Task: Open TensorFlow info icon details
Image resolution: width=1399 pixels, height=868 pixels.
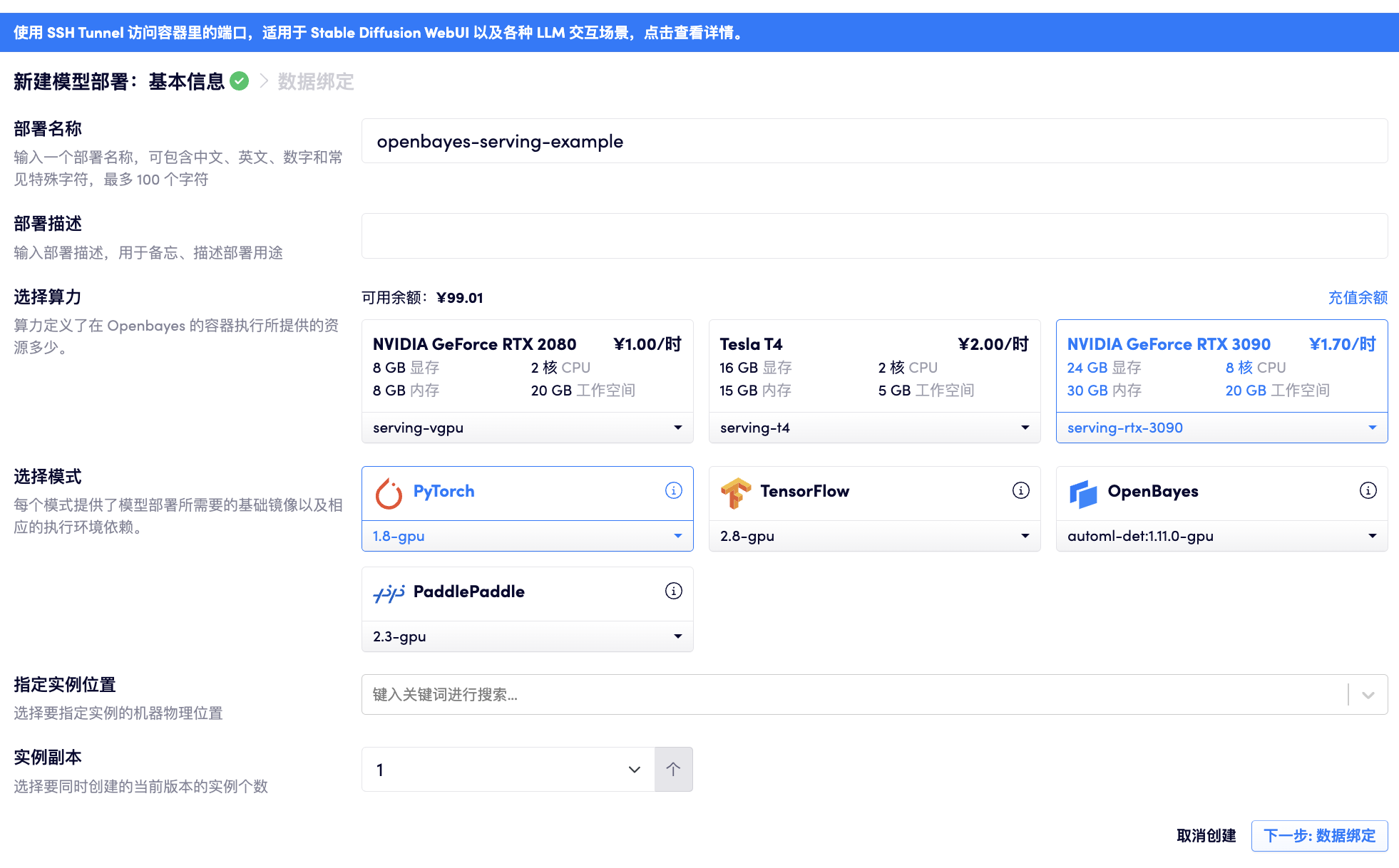Action: click(x=1020, y=490)
